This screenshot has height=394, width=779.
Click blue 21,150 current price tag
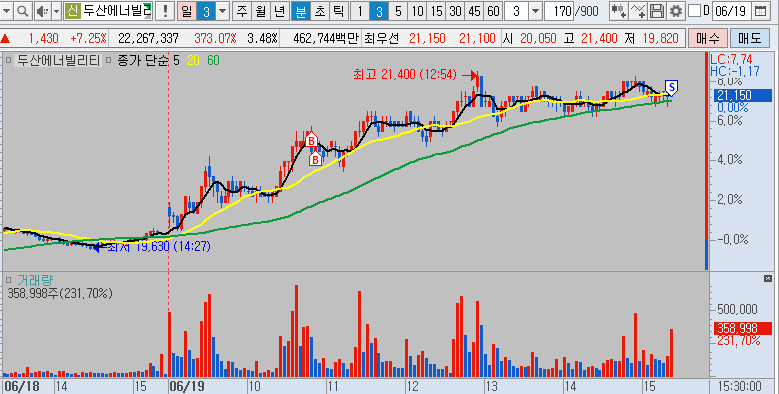coord(743,95)
